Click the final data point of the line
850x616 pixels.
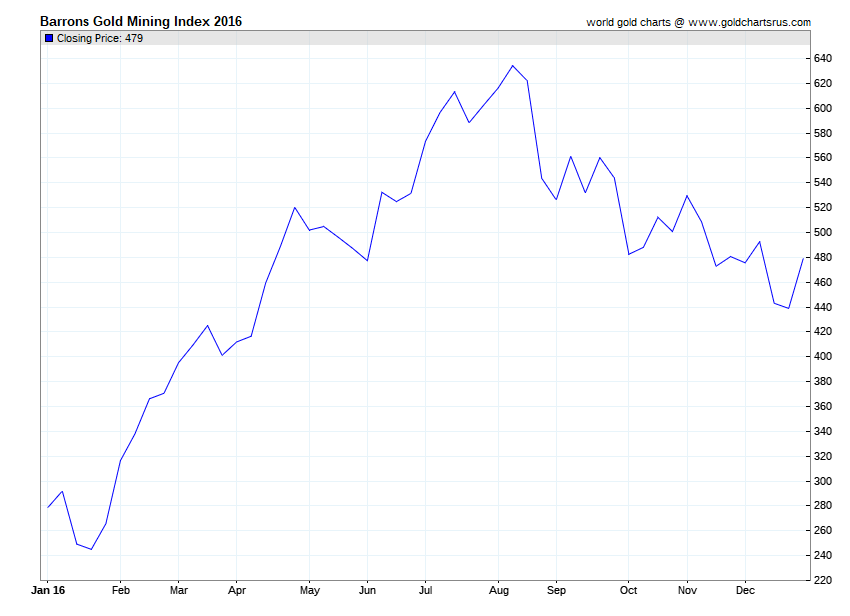(x=803, y=259)
